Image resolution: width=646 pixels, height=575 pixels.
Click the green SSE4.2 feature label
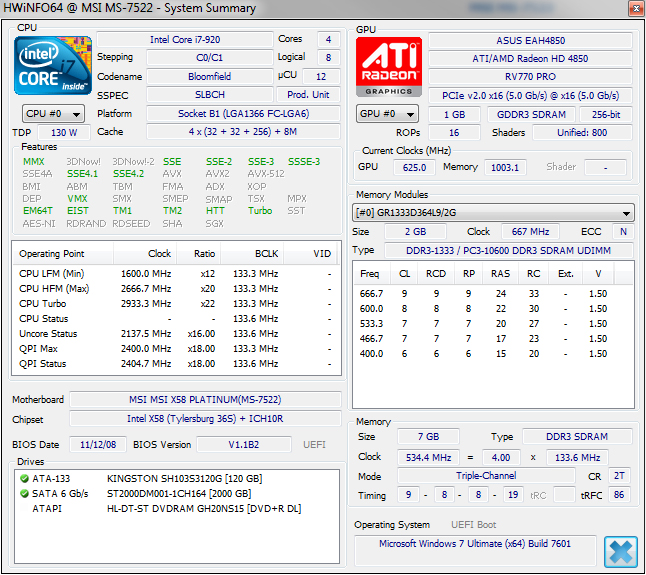[129, 173]
